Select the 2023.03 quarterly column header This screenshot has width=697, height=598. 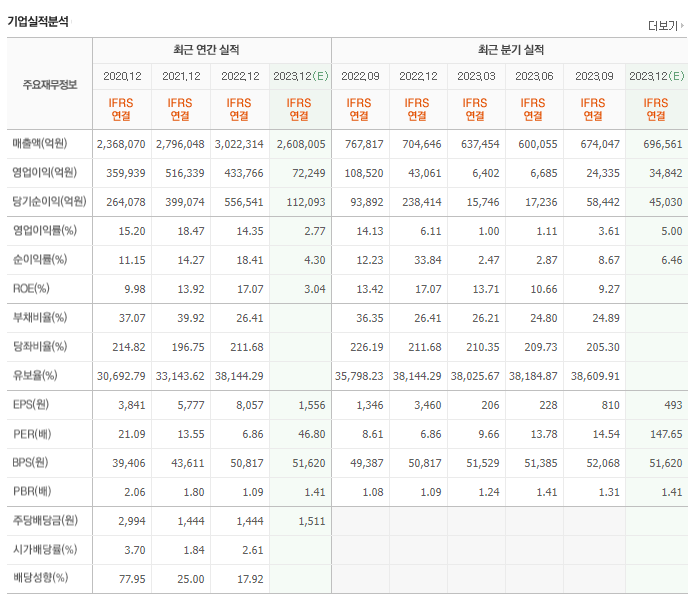(476, 76)
